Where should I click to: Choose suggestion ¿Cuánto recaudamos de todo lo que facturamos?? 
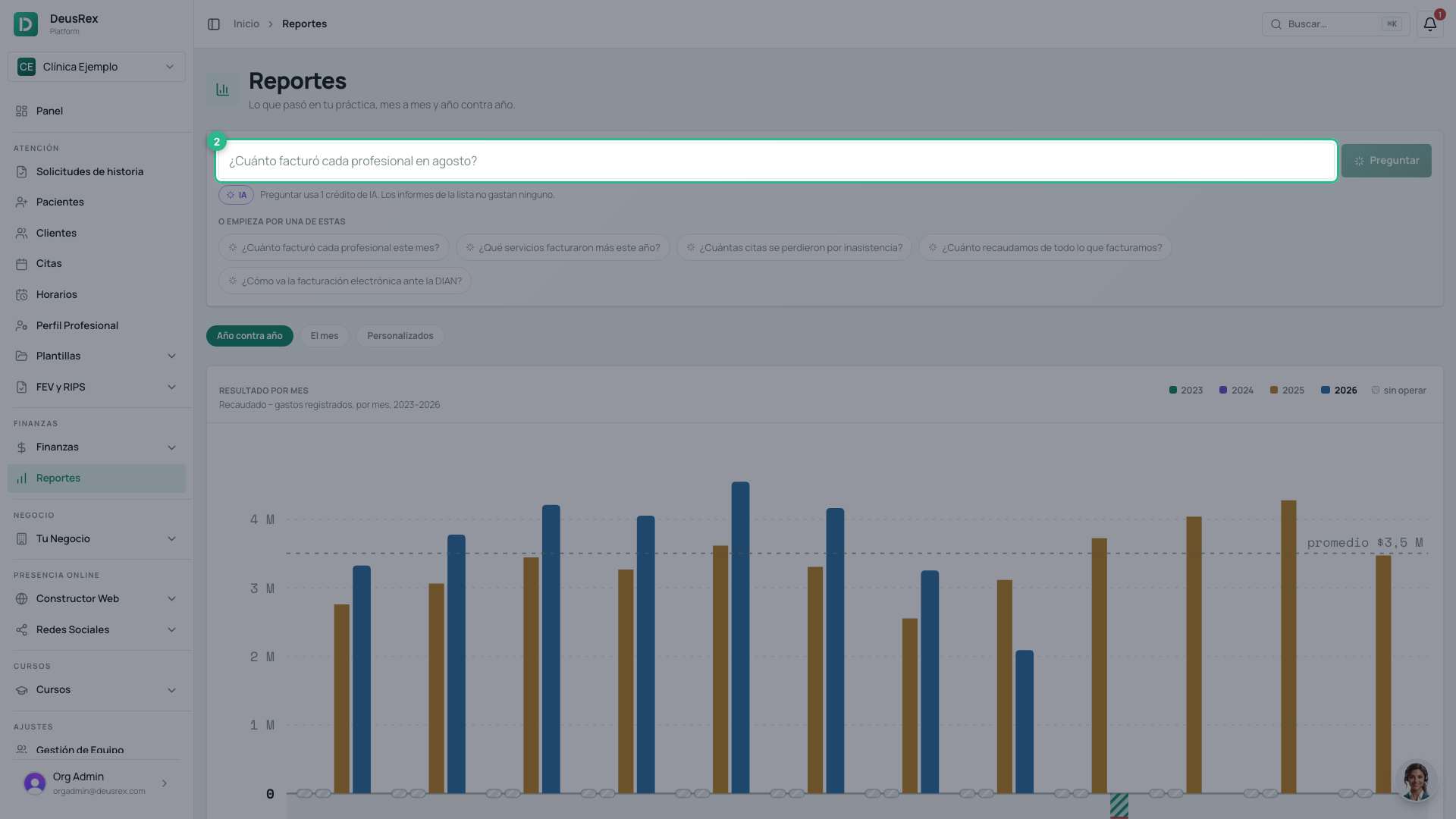tap(1045, 248)
